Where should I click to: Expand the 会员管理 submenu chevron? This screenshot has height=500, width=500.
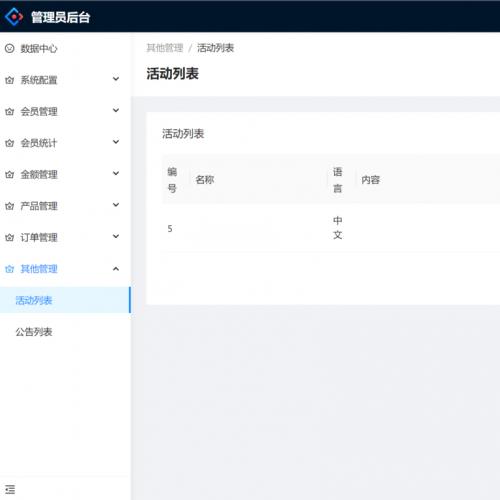pos(116,110)
